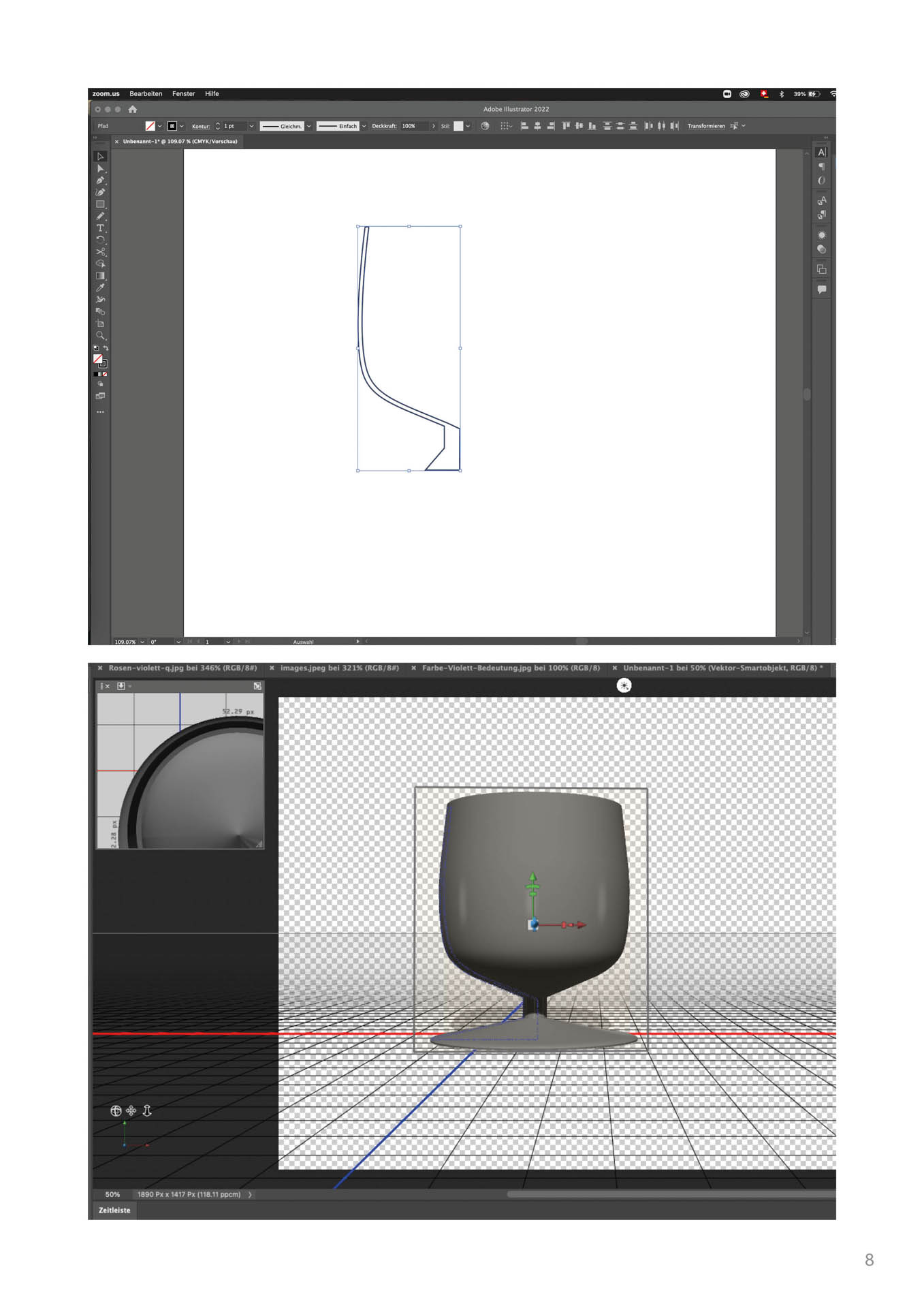Image resolution: width=924 pixels, height=1308 pixels.
Task: Select the Pen tool in Illustrator toolbar
Action: click(100, 181)
